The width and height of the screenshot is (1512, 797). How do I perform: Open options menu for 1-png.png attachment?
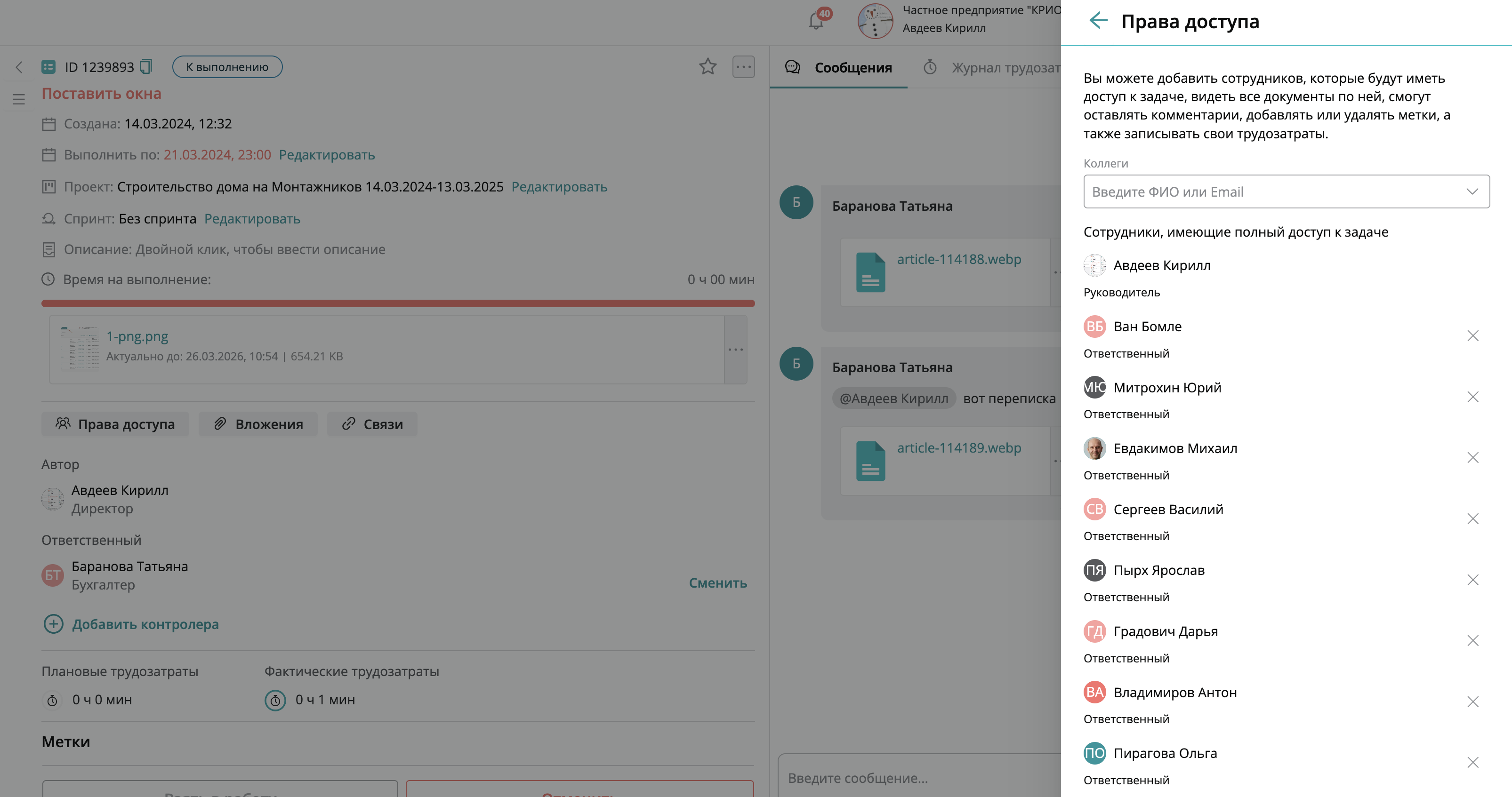[x=735, y=350]
